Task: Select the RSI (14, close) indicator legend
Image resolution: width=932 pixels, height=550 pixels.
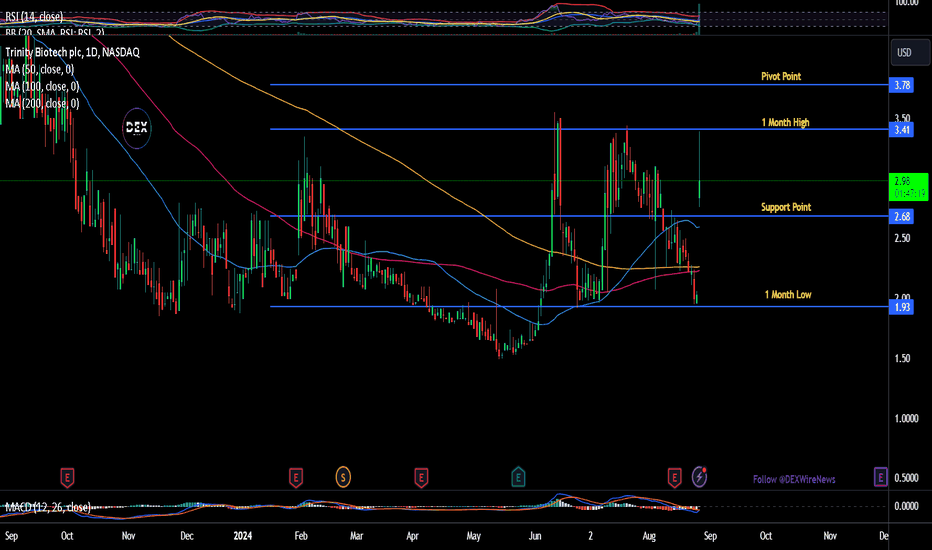Action: pyautogui.click(x=34, y=16)
